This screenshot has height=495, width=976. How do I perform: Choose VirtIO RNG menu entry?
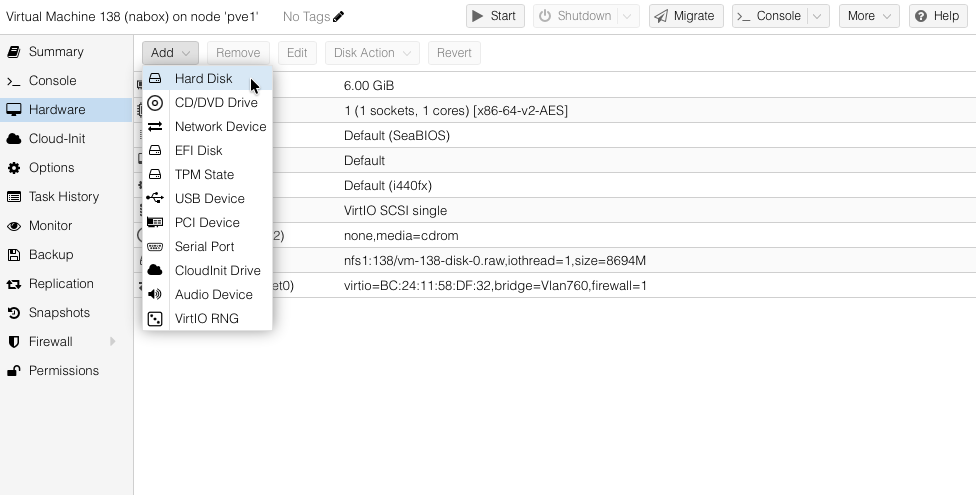[x=207, y=319]
